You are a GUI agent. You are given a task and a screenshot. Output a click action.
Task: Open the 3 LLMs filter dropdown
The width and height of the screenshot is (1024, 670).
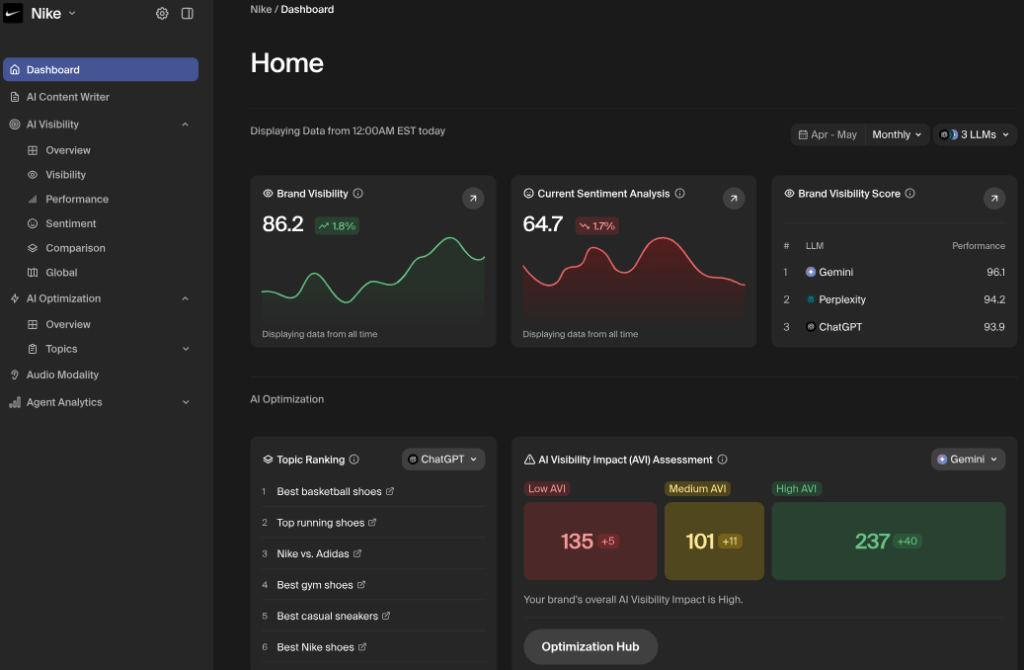(975, 135)
